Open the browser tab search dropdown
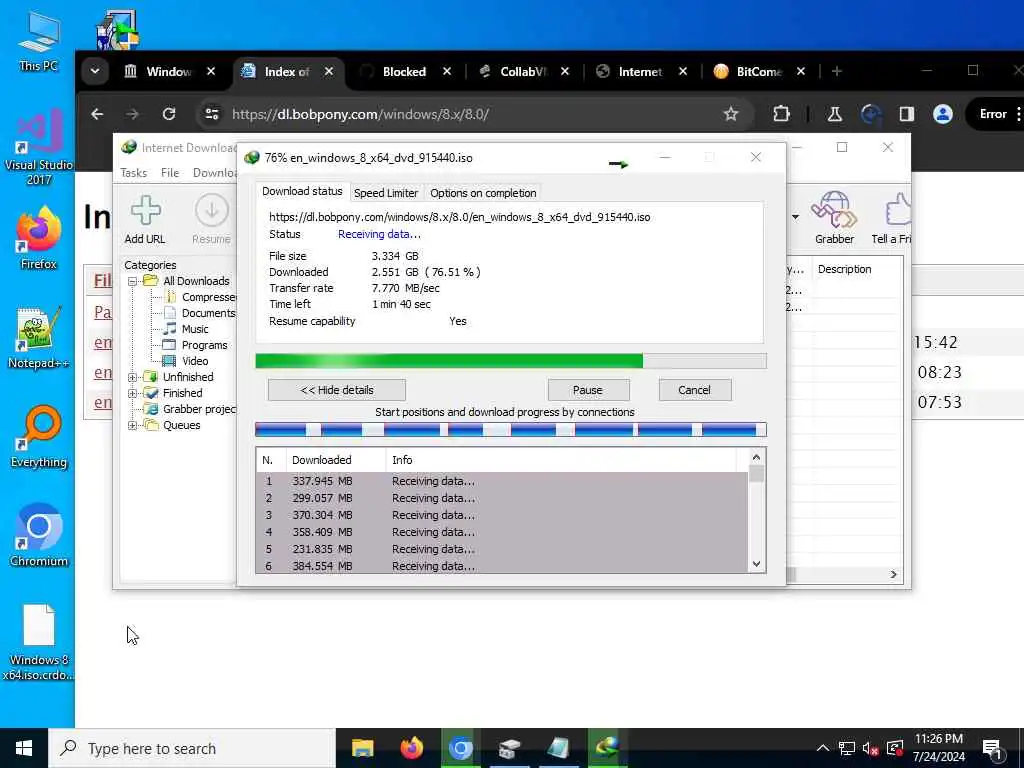 click(95, 71)
